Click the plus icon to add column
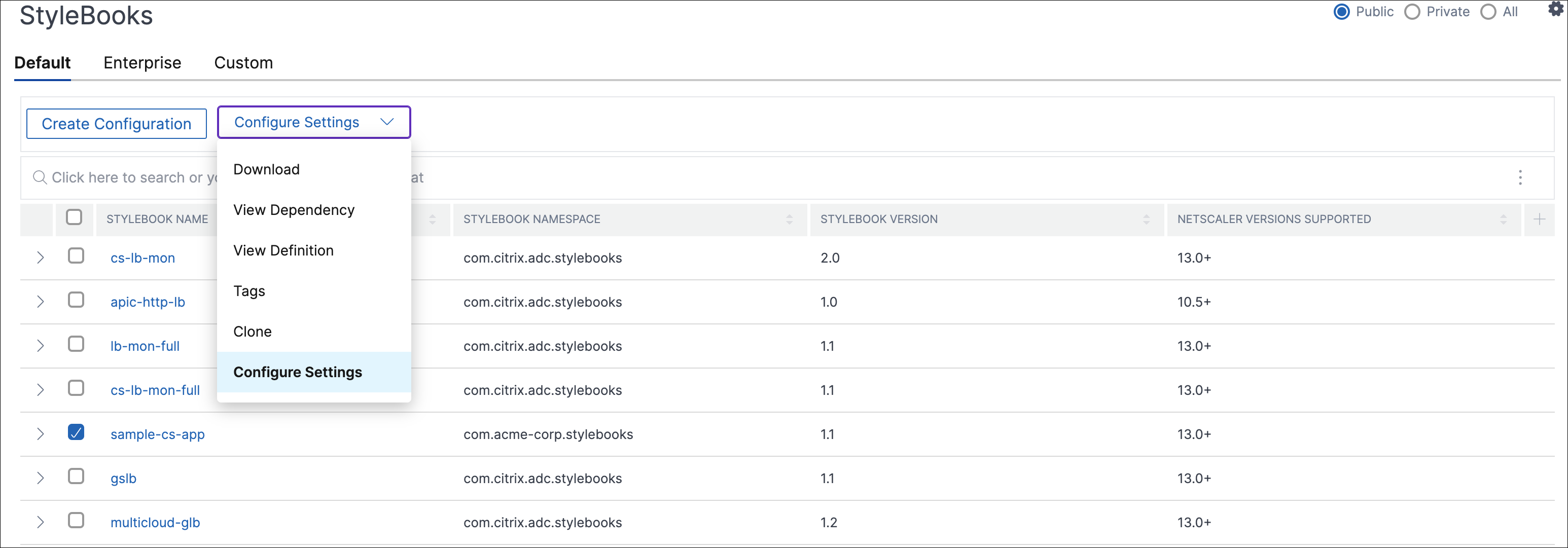 tap(1539, 219)
